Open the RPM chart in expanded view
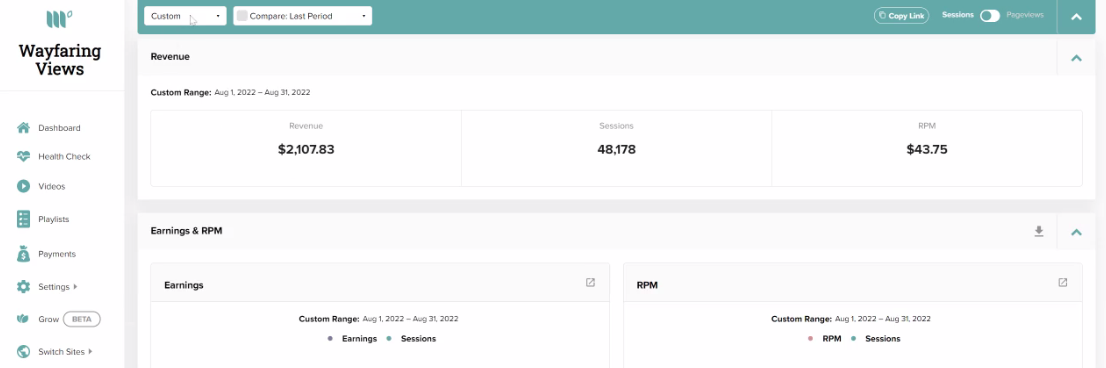The height and width of the screenshot is (368, 1106). (x=1062, y=283)
